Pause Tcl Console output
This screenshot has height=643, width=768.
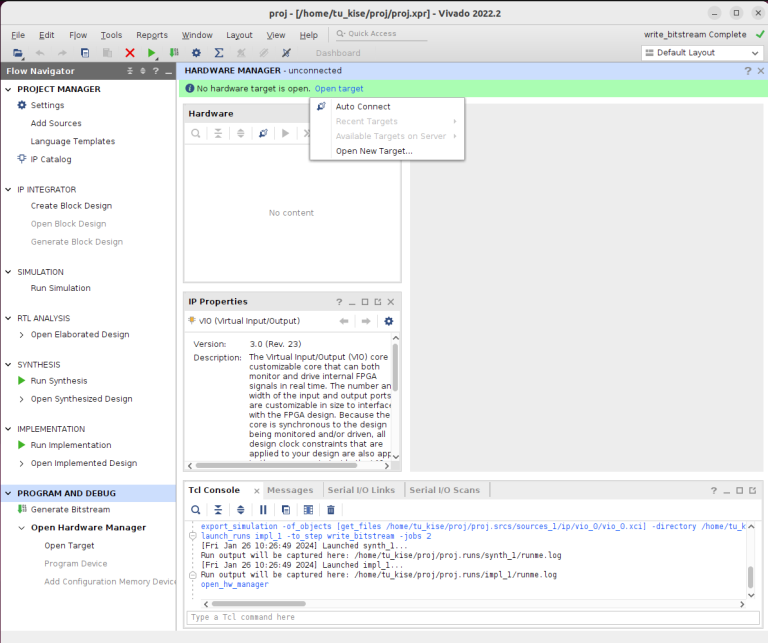[263, 510]
